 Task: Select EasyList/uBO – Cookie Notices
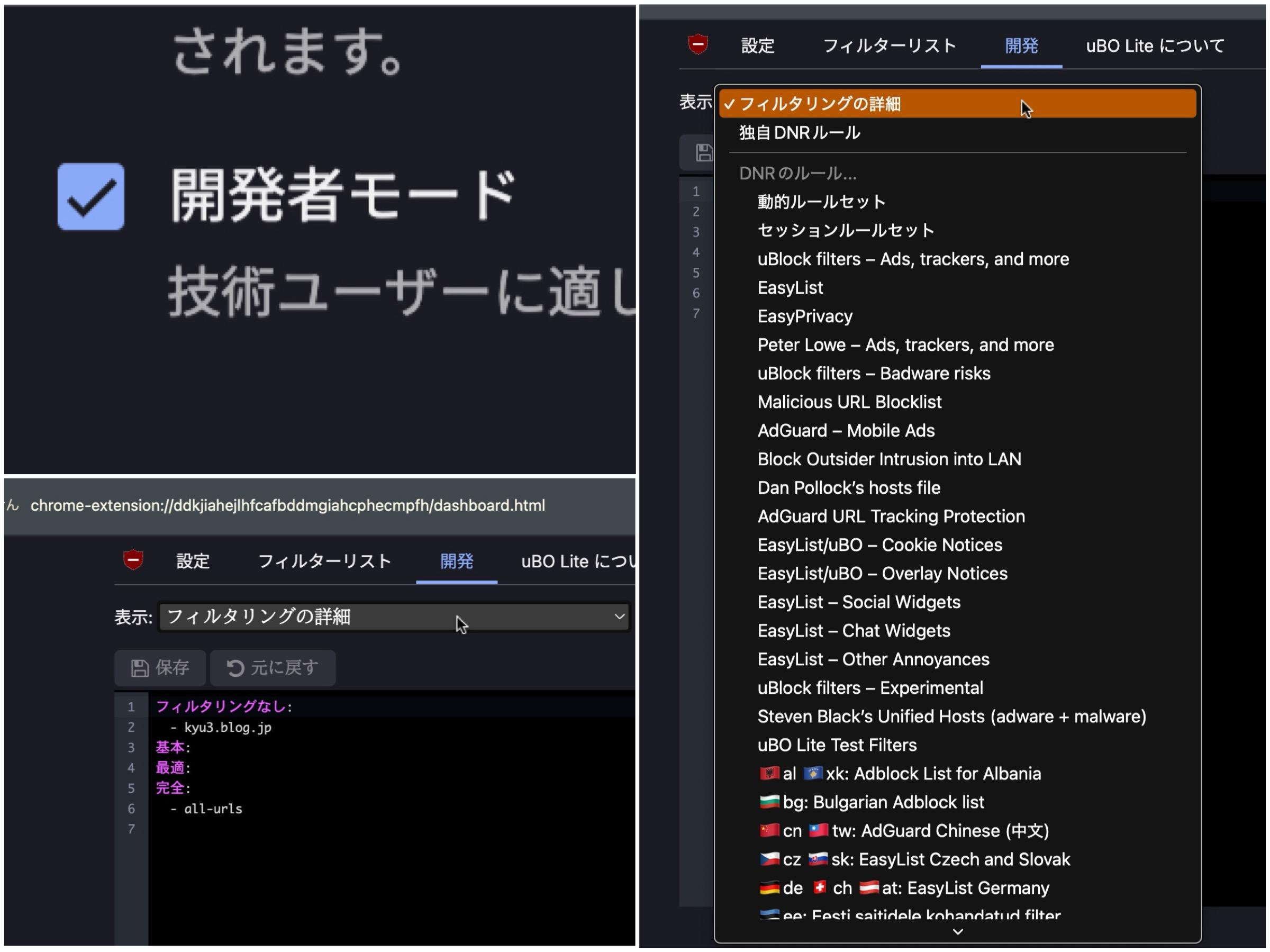coord(957,545)
